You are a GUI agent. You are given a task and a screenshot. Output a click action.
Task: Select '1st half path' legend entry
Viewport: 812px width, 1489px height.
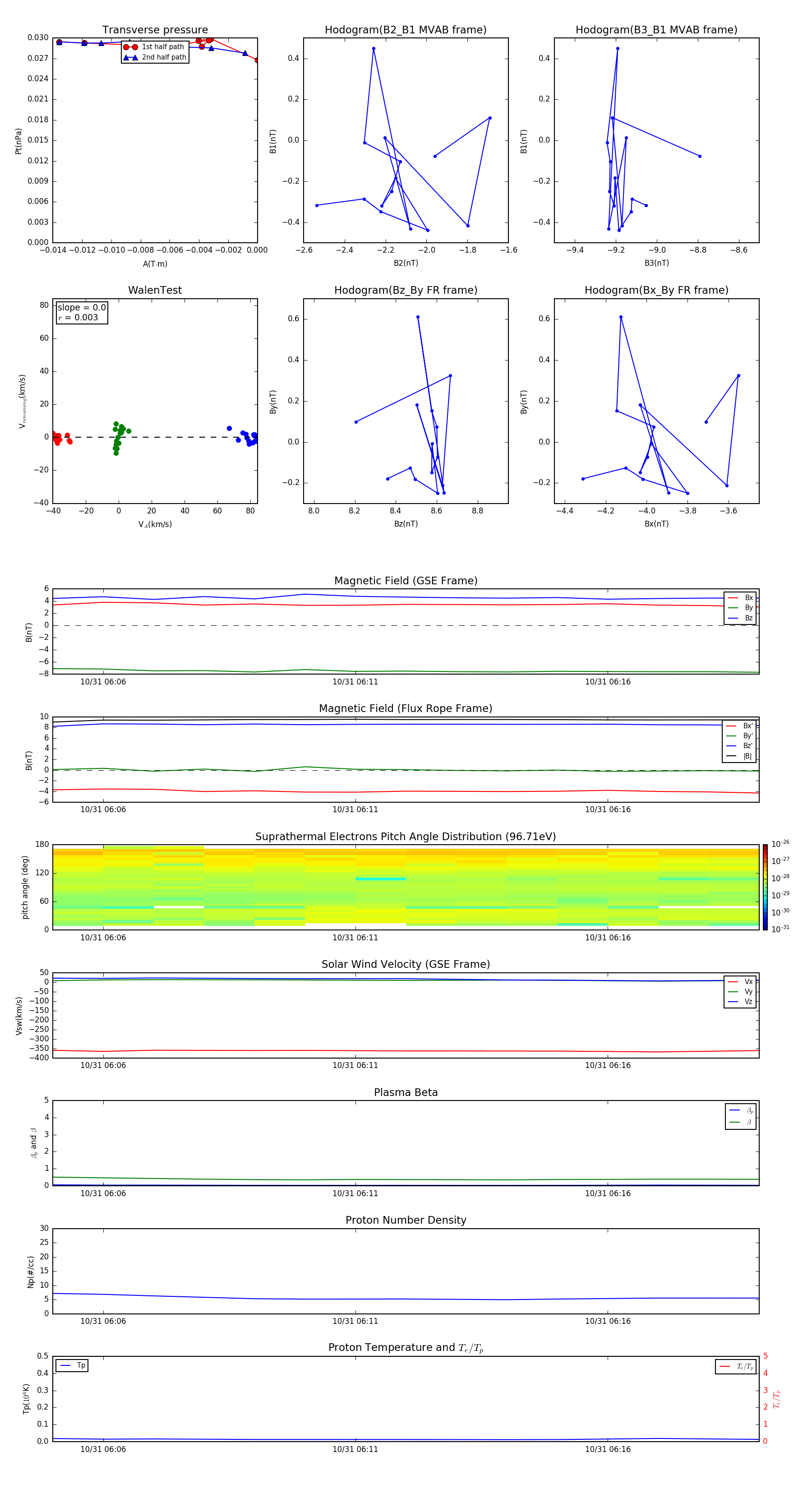point(154,47)
